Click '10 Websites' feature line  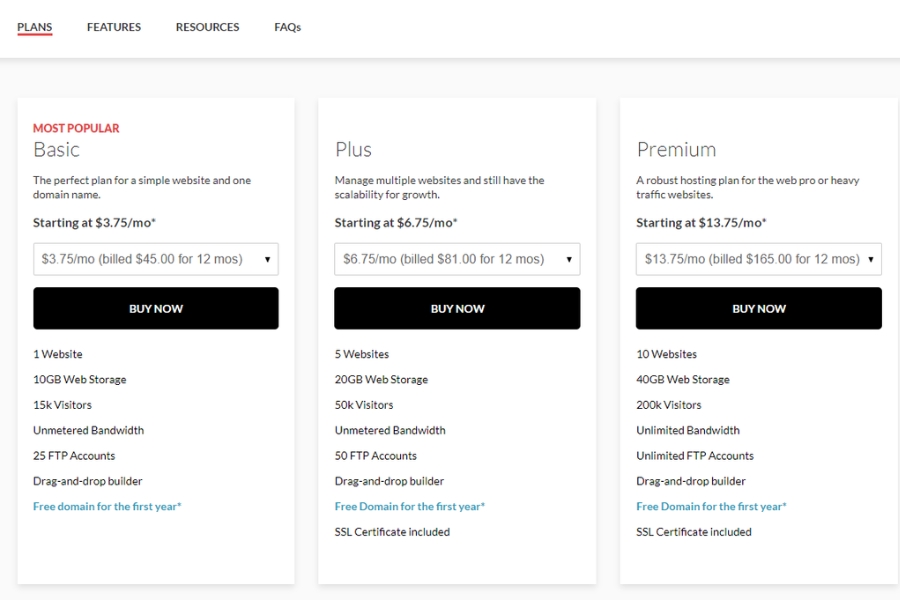(x=666, y=354)
